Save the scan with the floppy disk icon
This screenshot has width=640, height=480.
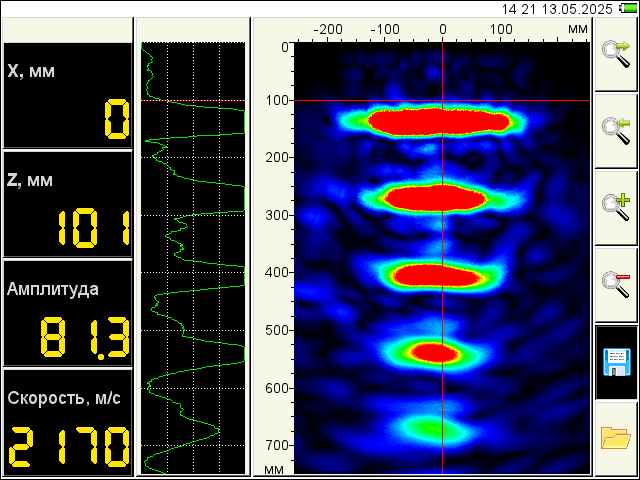[x=616, y=362]
